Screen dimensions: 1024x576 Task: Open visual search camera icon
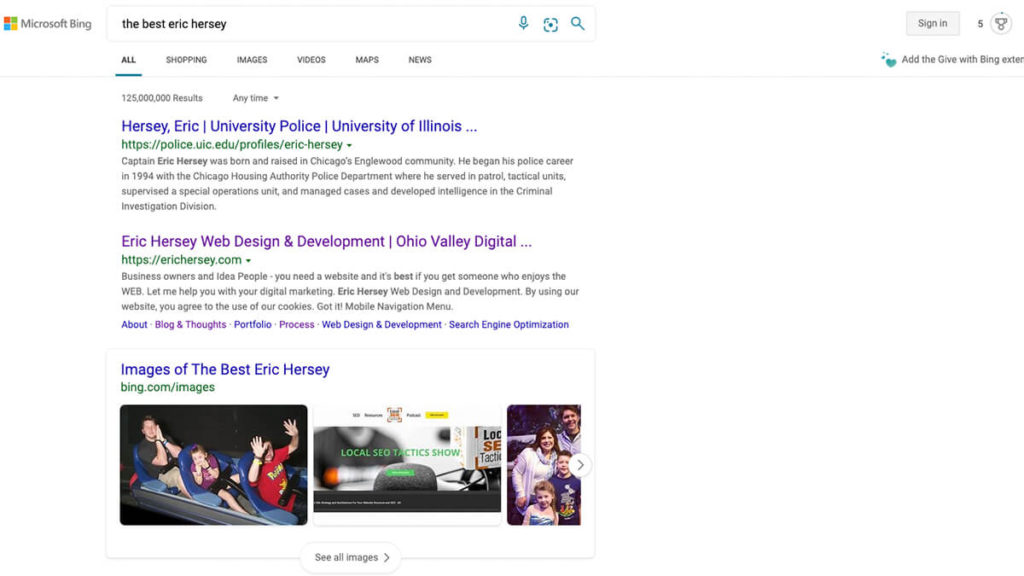coord(550,24)
